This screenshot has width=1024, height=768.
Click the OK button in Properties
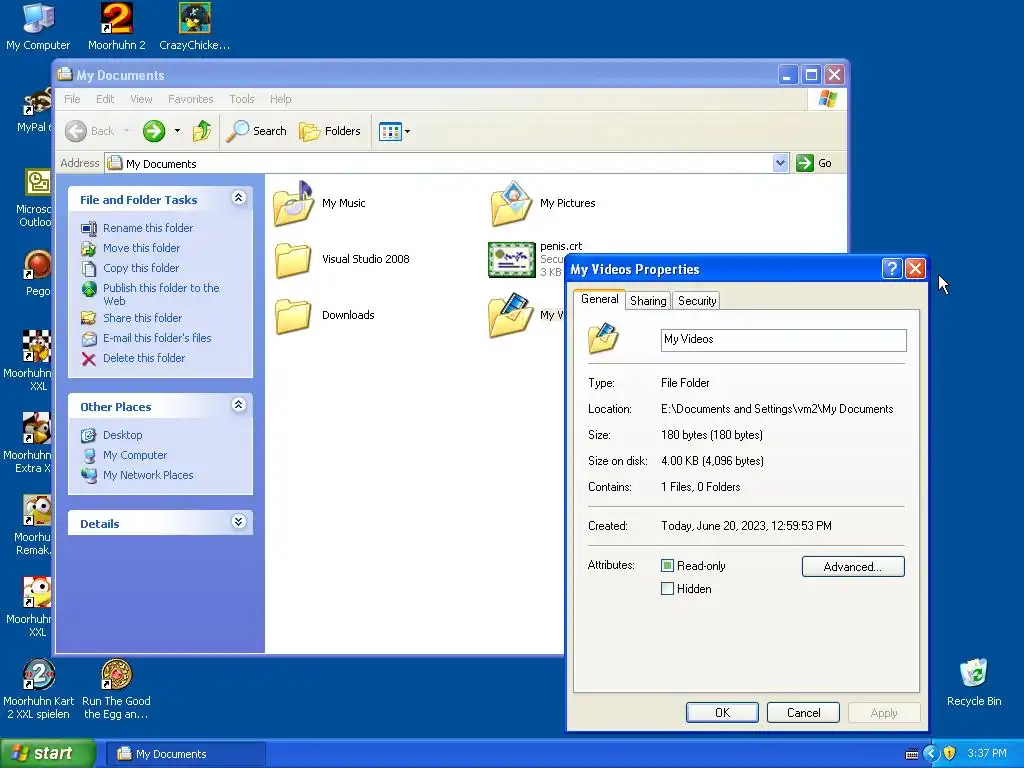point(722,712)
